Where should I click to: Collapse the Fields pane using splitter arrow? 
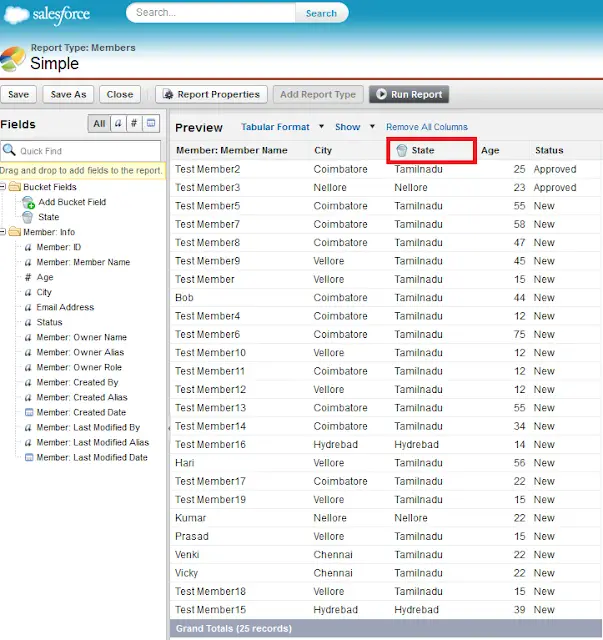[x=169, y=428]
